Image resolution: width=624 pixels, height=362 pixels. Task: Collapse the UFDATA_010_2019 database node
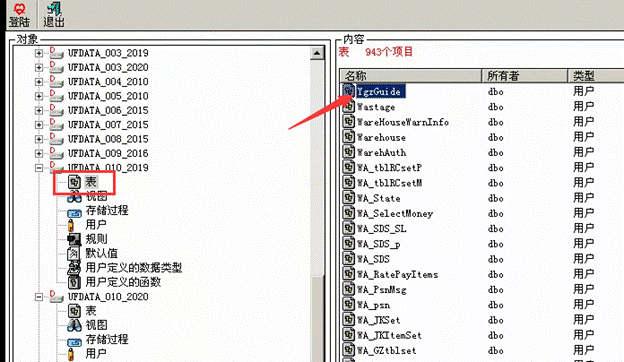pyautogui.click(x=39, y=167)
